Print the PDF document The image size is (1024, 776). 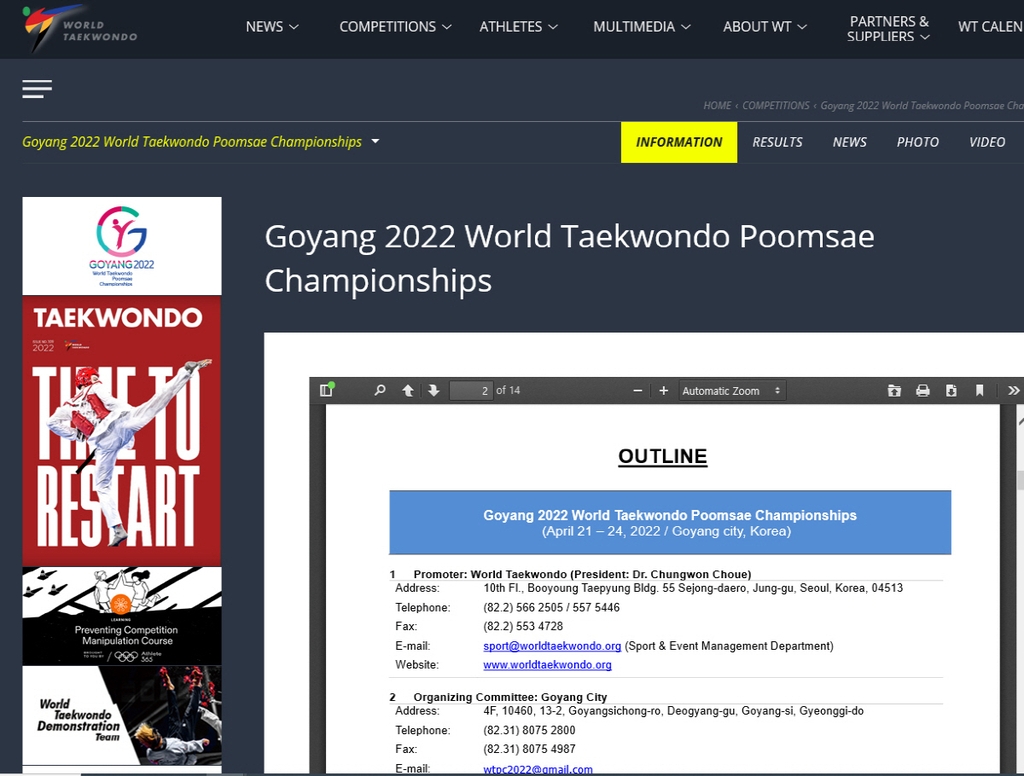923,390
